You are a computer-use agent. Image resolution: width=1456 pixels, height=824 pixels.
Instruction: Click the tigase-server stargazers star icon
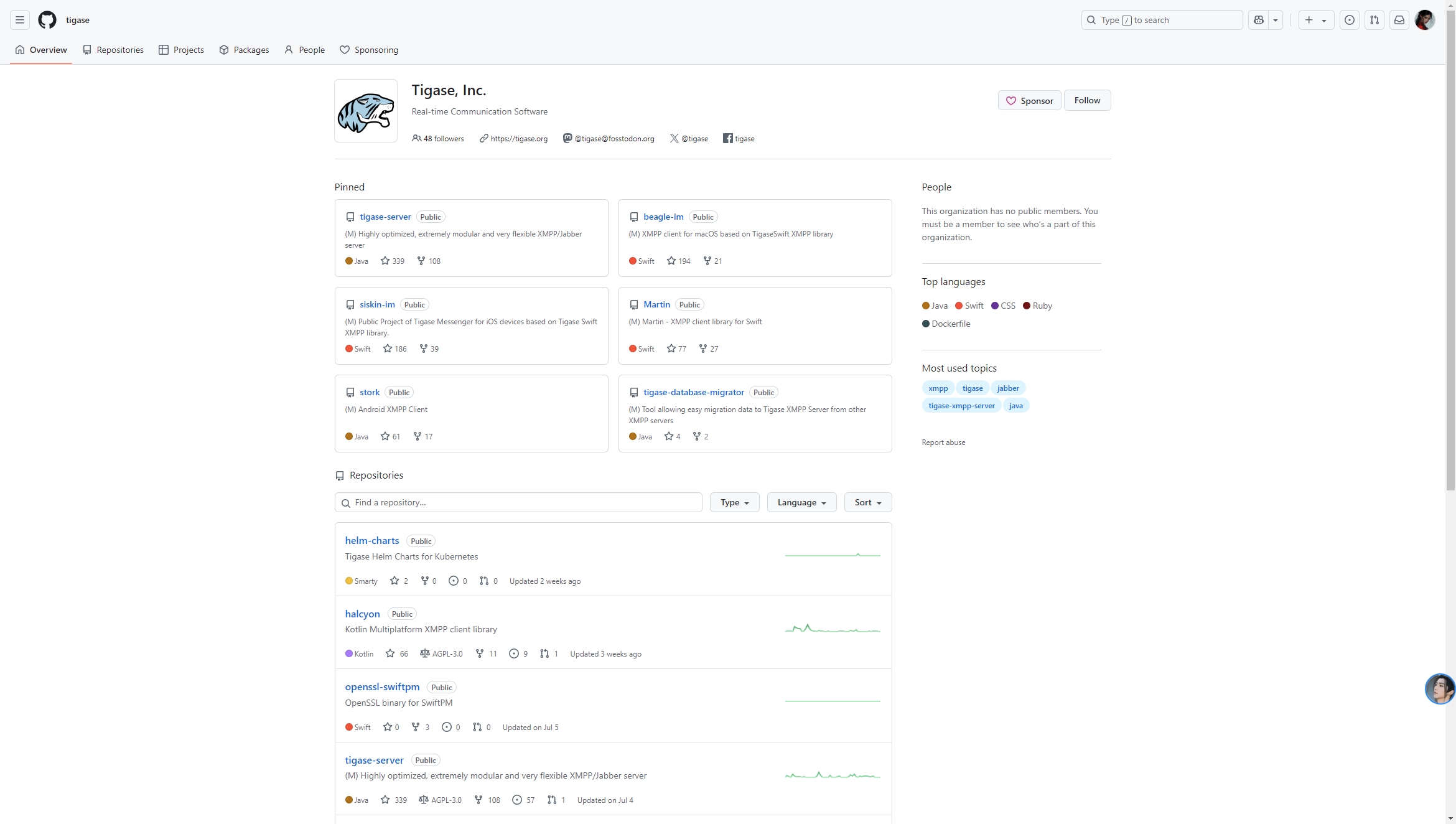[x=385, y=261]
